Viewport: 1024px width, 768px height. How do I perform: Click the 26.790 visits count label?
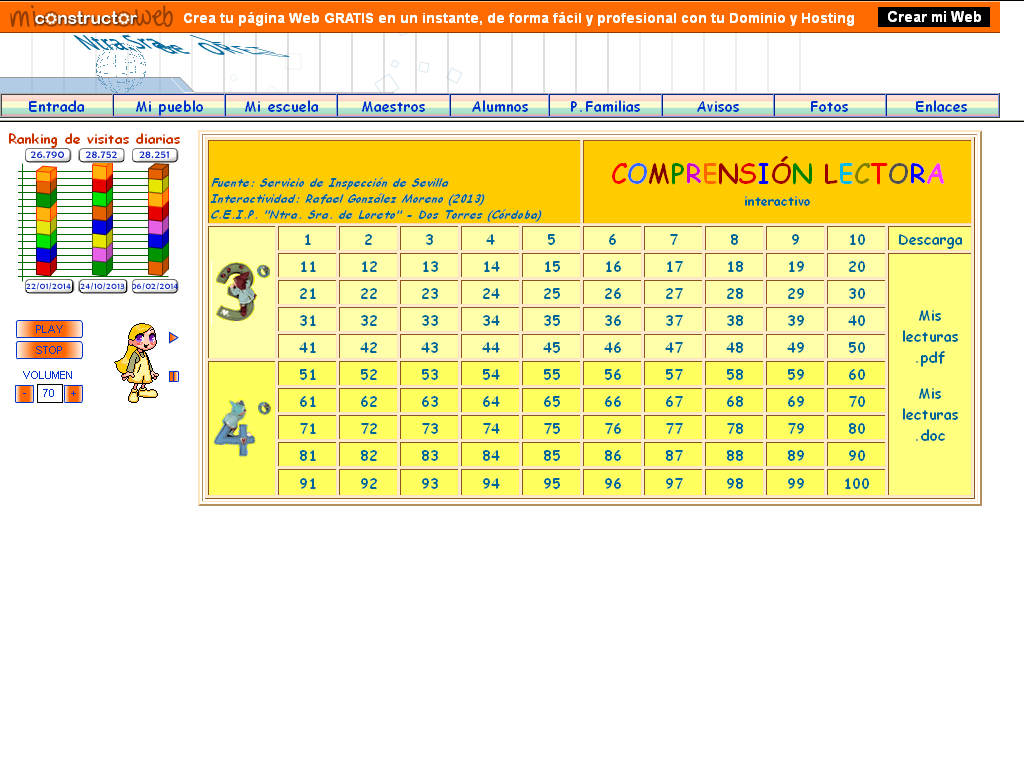tap(48, 155)
